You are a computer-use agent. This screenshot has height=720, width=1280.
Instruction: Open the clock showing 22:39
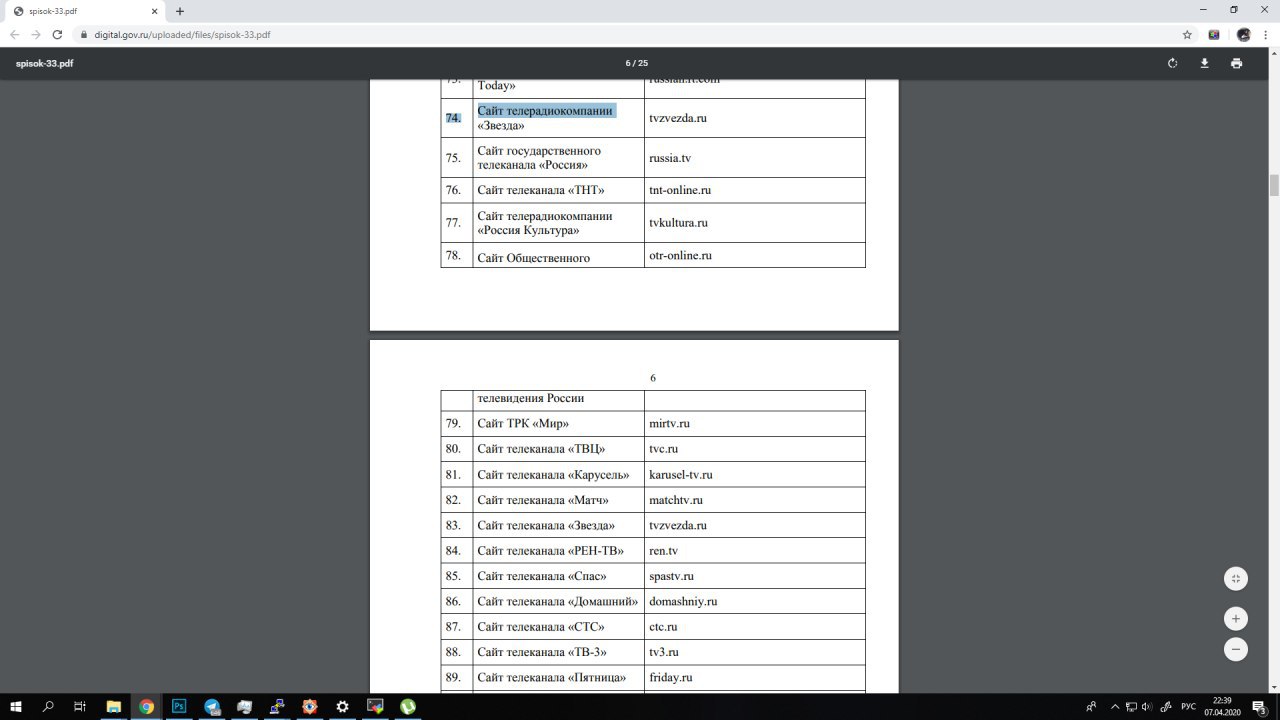coord(1221,706)
